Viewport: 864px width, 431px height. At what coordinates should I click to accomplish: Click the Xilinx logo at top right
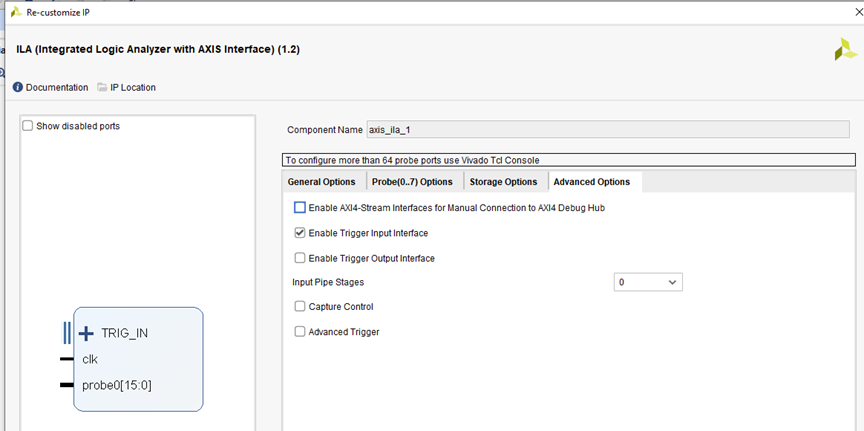click(844, 50)
